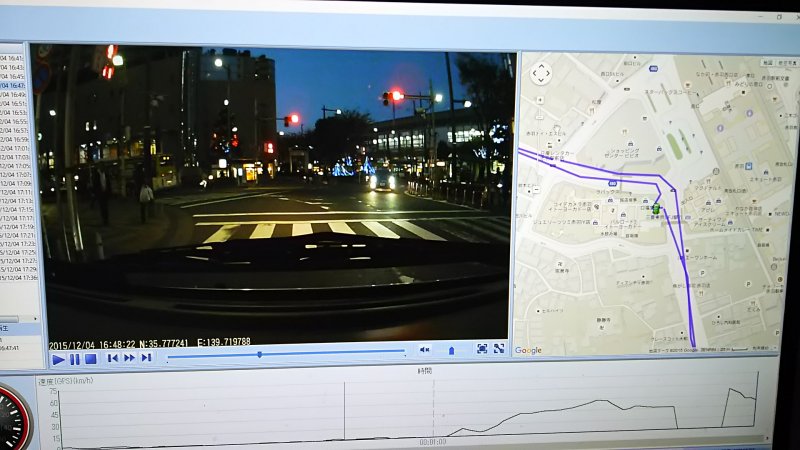Click the expand video size icon
This screenshot has height=450, width=800.
tap(499, 349)
